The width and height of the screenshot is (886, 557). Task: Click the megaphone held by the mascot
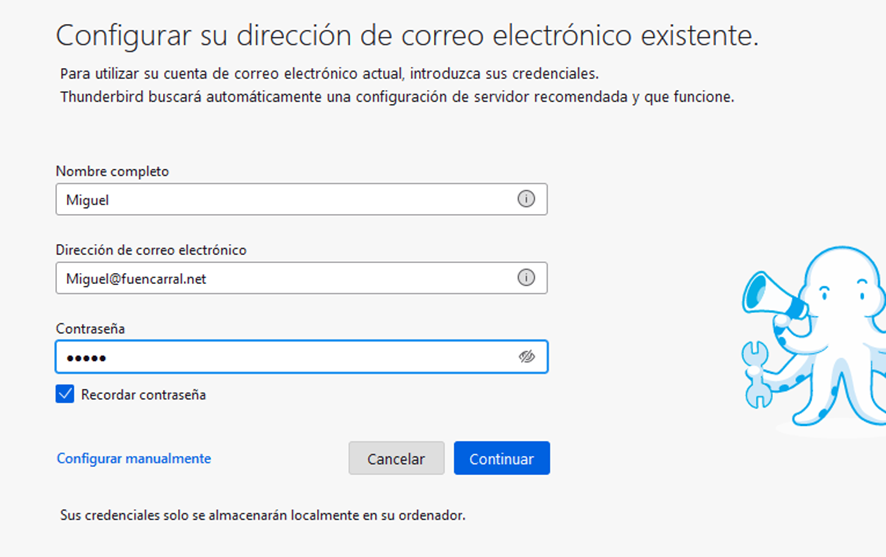click(767, 297)
